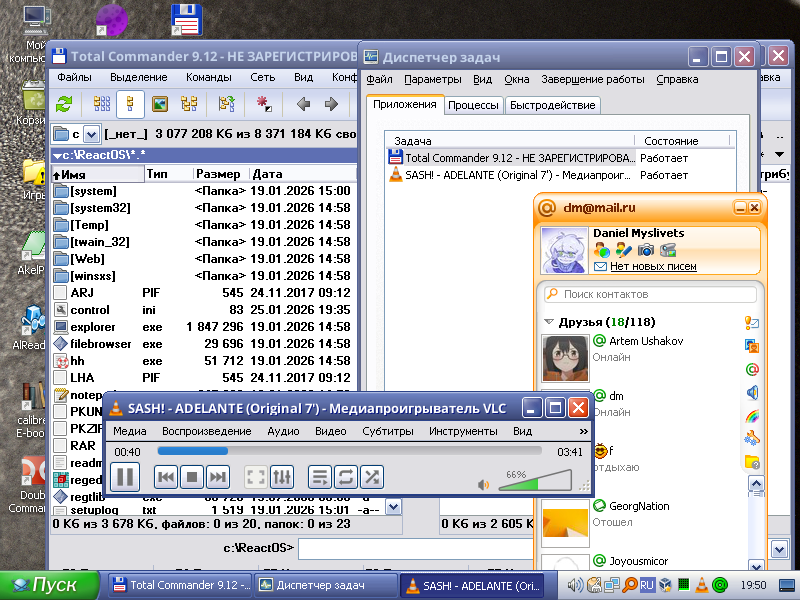Open Команды menu in Total Commander

[209, 78]
